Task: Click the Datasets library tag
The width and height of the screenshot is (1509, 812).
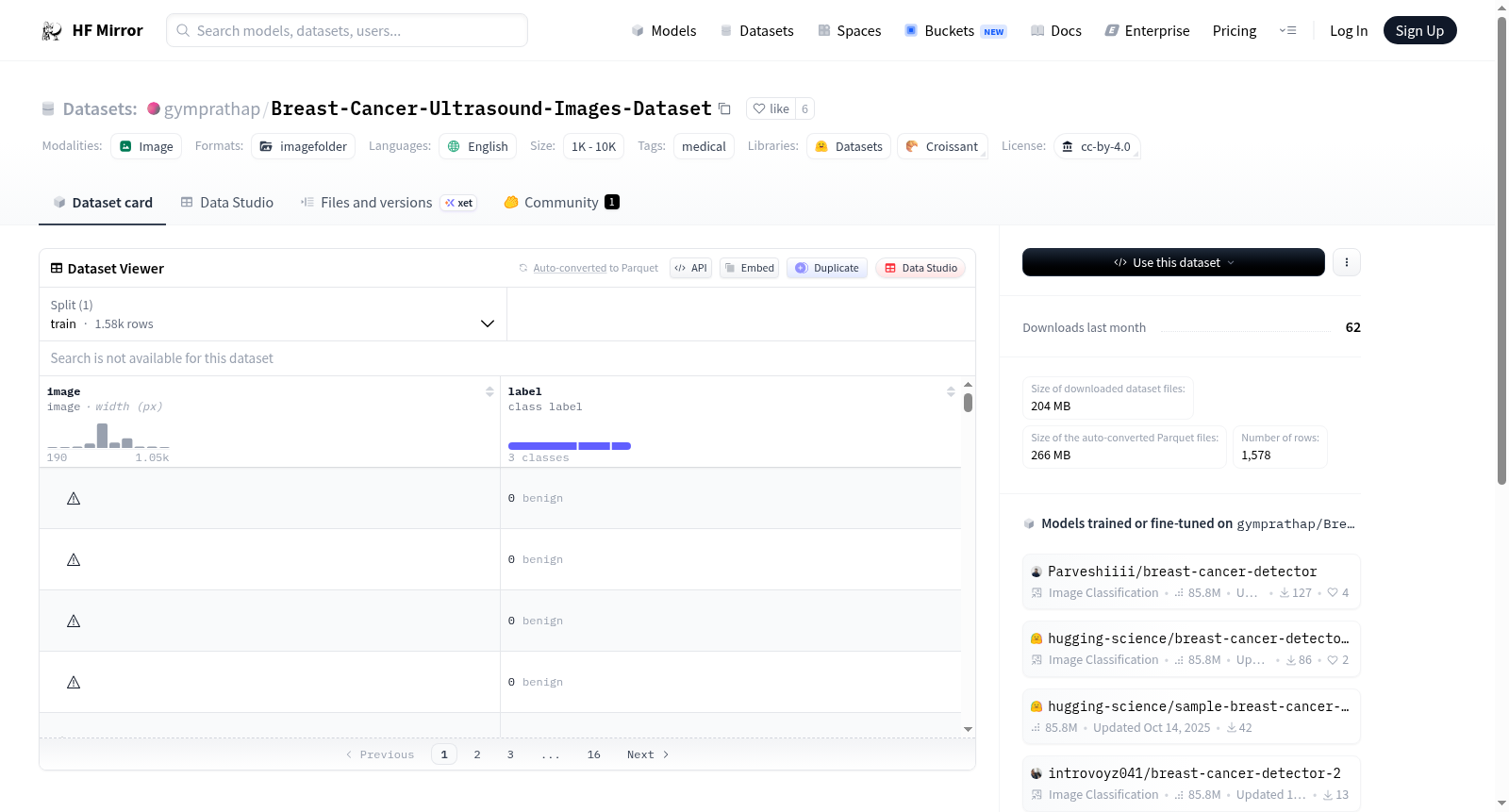Action: [x=849, y=146]
